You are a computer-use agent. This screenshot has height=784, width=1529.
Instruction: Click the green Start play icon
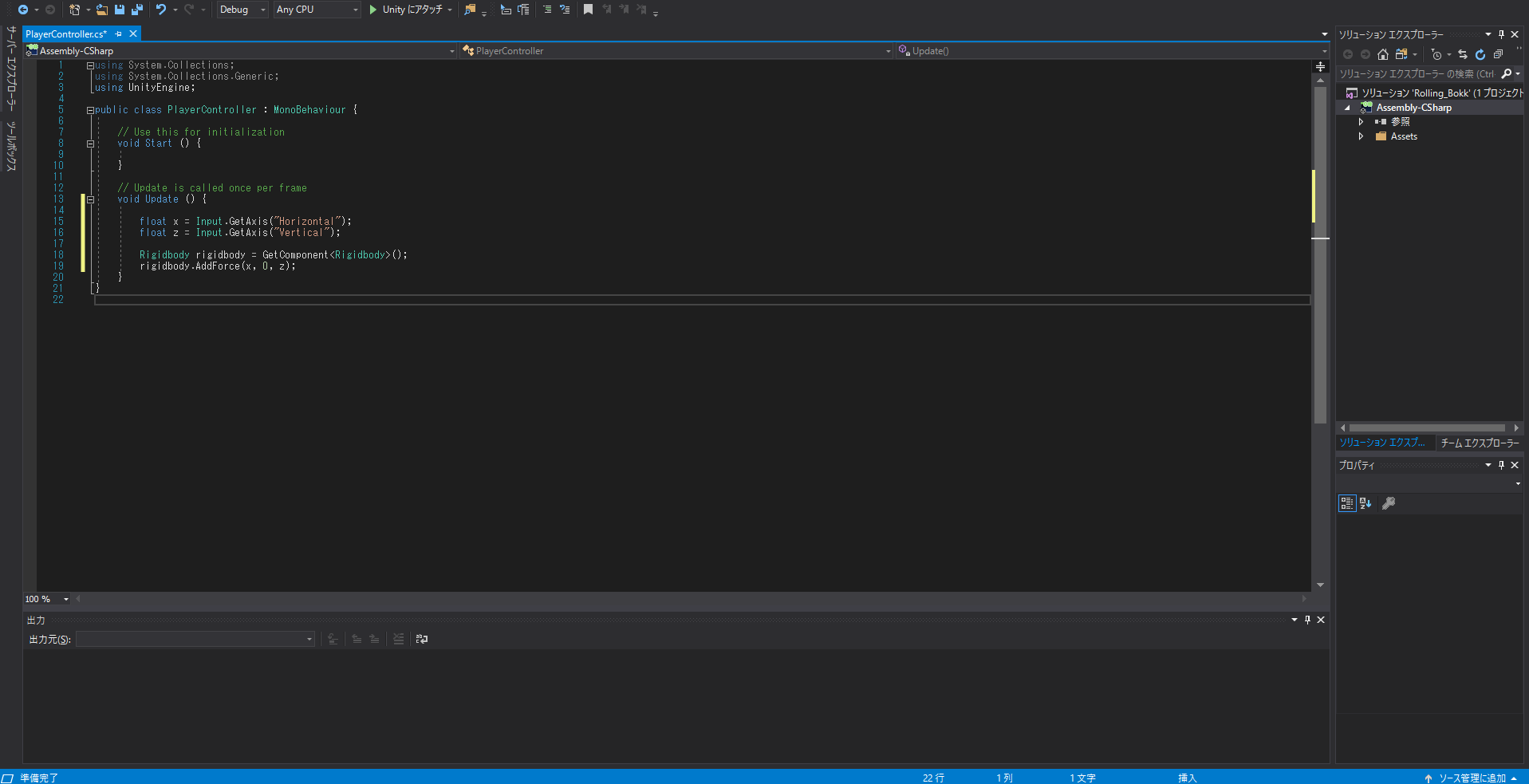point(372,10)
